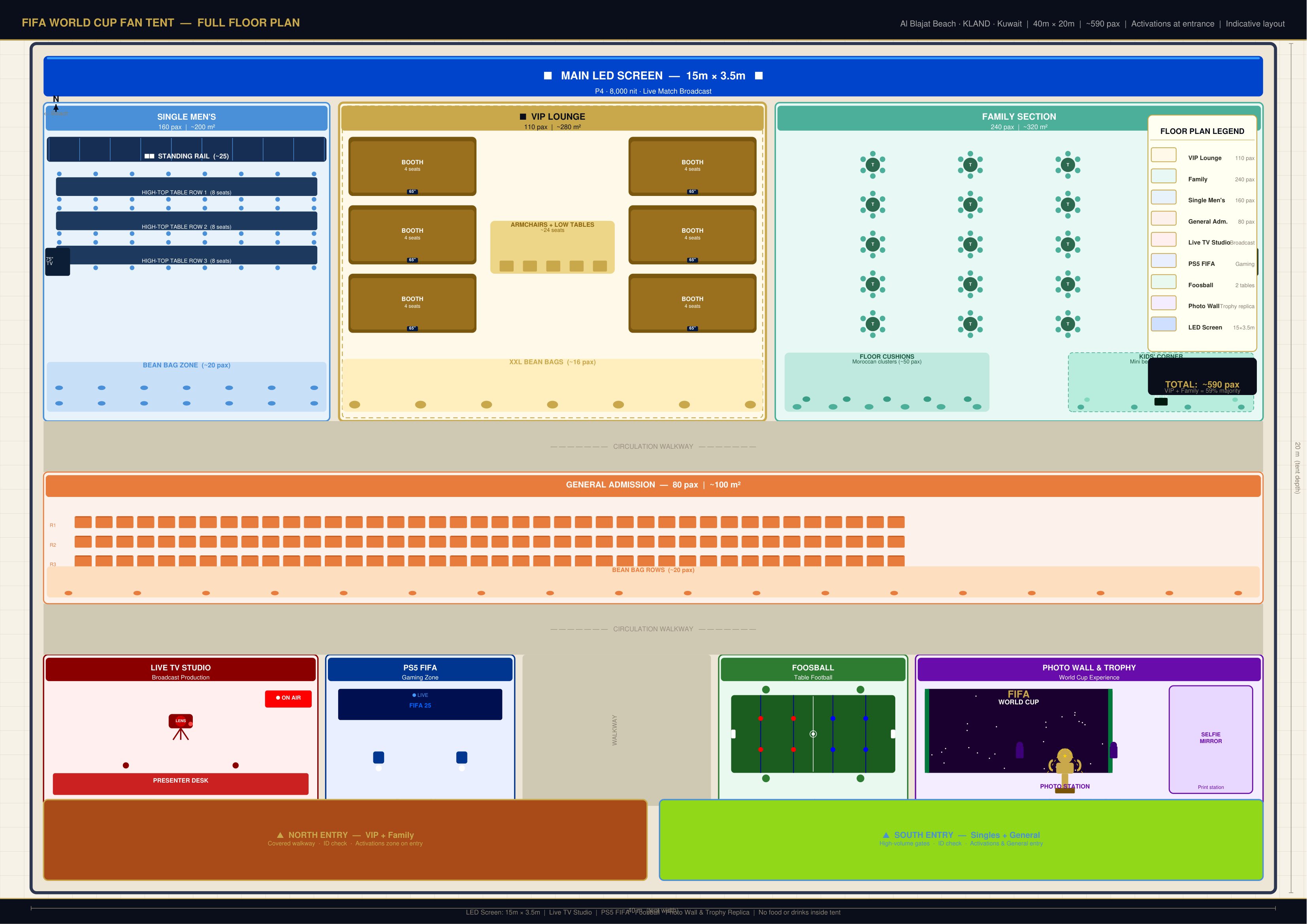Screen dimensions: 1307x924
Task: Click the "R2" seating row label
Action: (53, 545)
